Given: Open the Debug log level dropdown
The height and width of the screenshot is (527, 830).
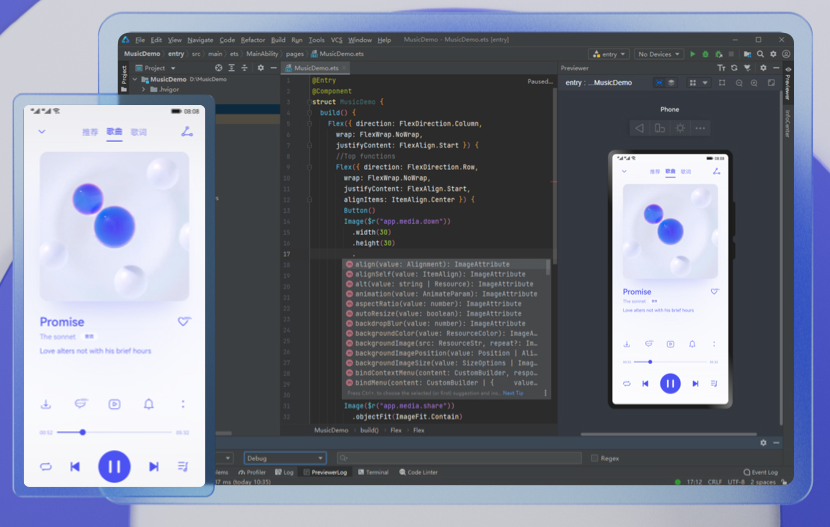Looking at the screenshot, I should coord(285,458).
